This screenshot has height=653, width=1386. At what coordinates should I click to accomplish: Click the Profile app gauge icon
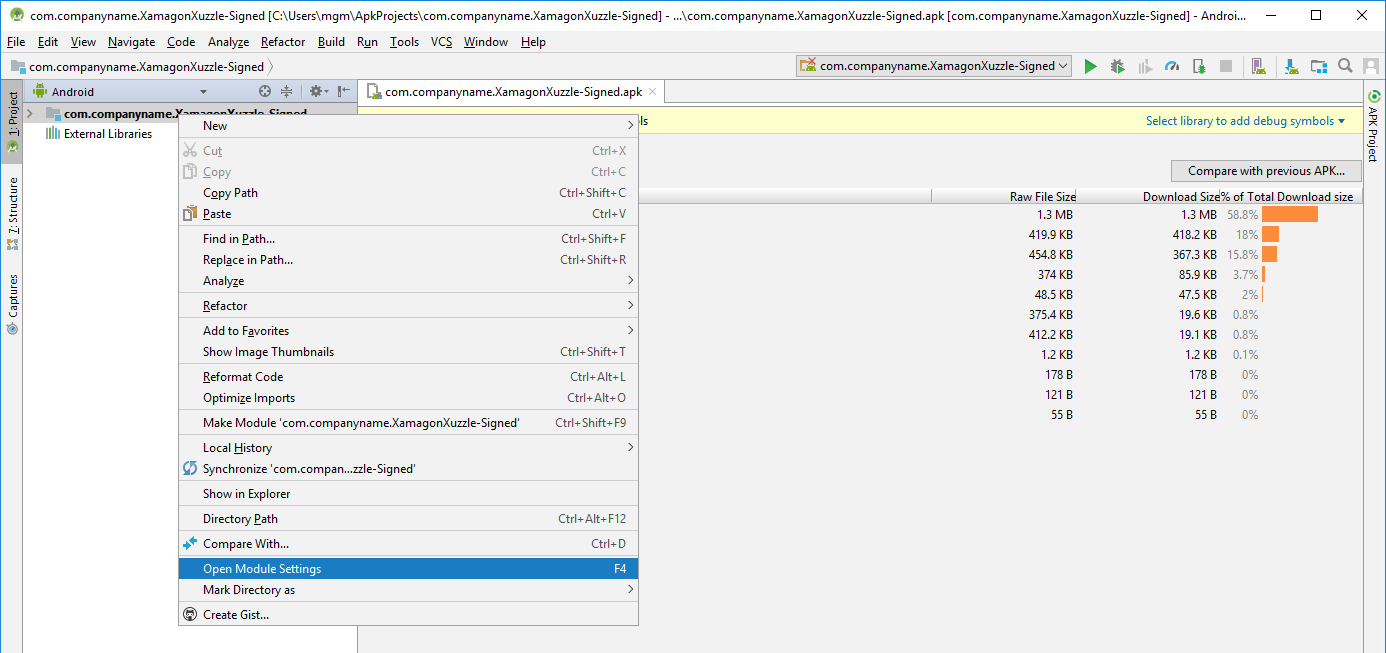[1172, 66]
